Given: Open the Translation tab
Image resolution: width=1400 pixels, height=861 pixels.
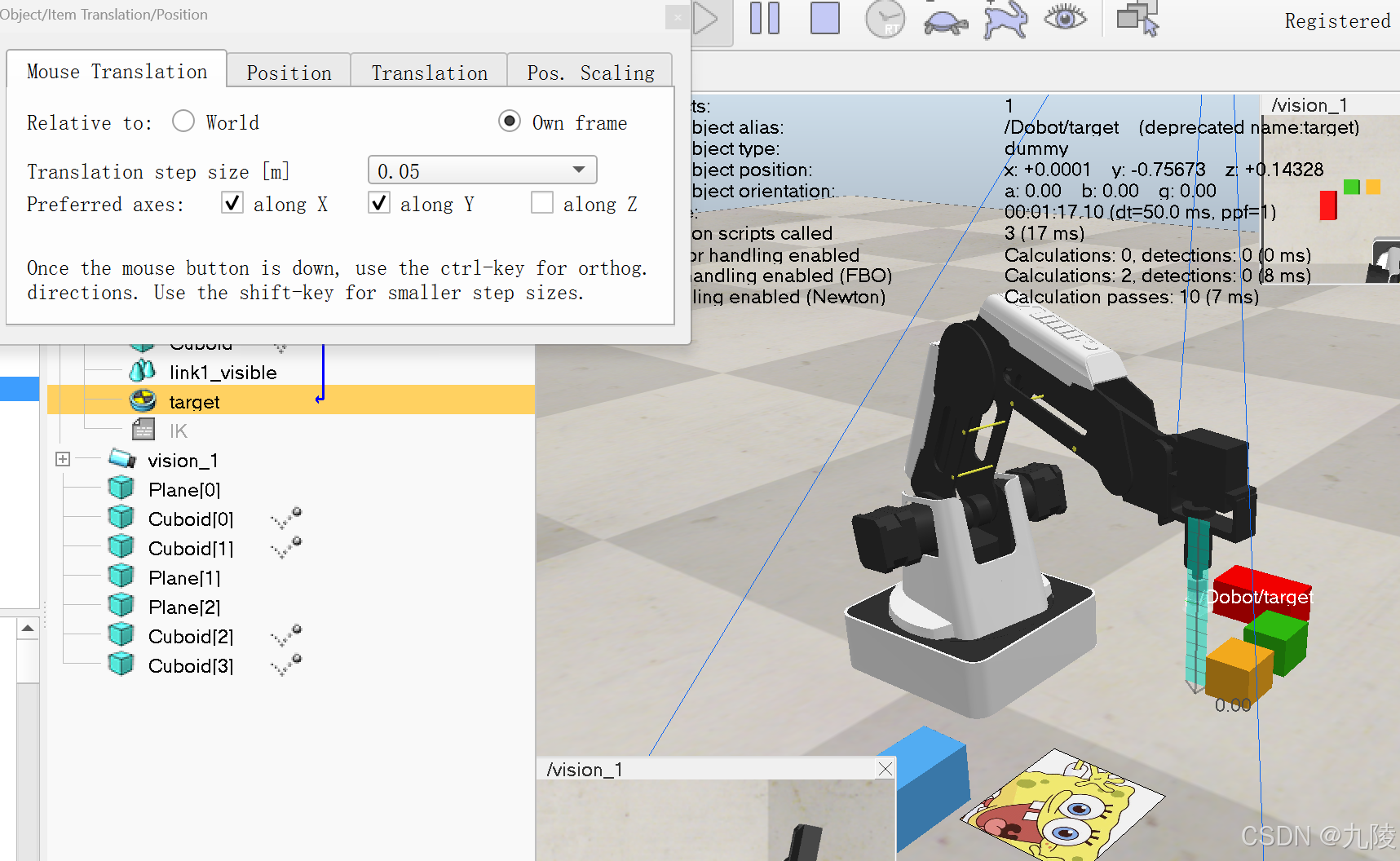Looking at the screenshot, I should pyautogui.click(x=429, y=73).
